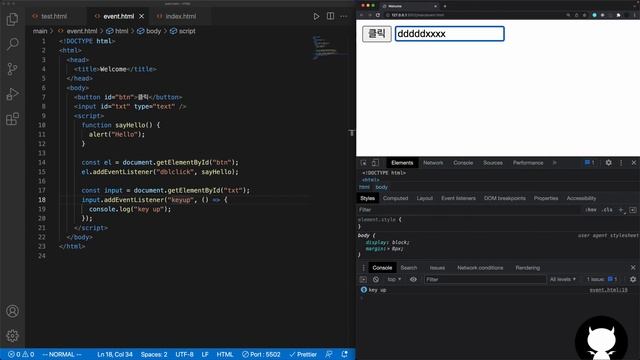Open the feedback icon in status bar
This screenshot has width=640, height=360.
329,354
